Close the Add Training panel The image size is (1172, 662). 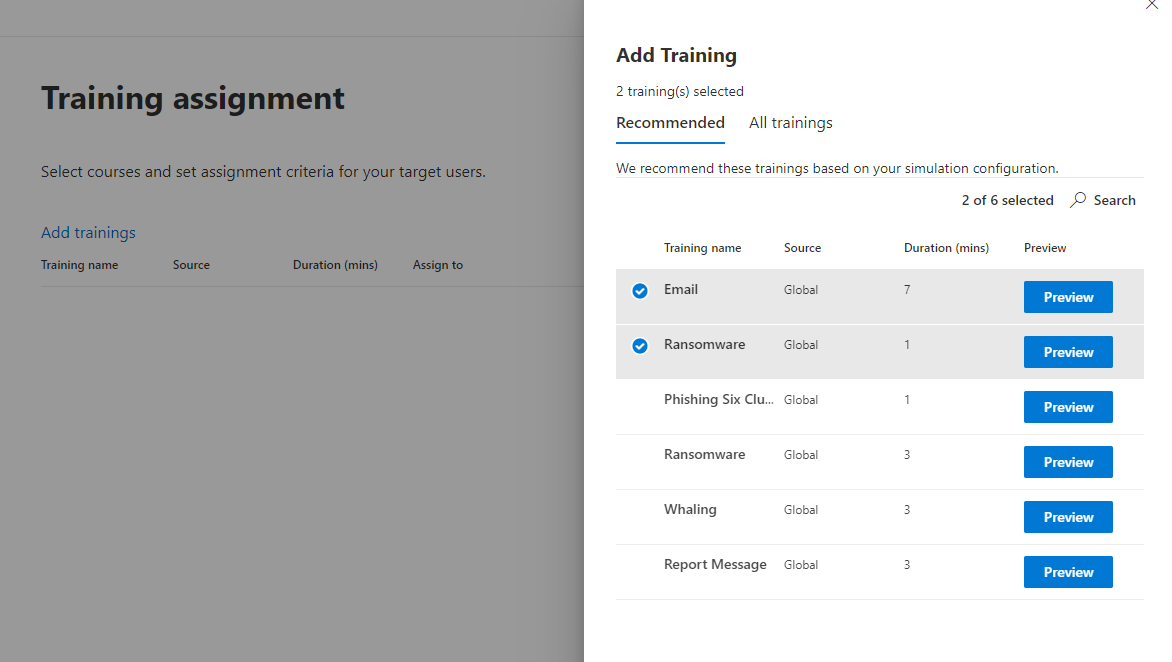(1152, 6)
